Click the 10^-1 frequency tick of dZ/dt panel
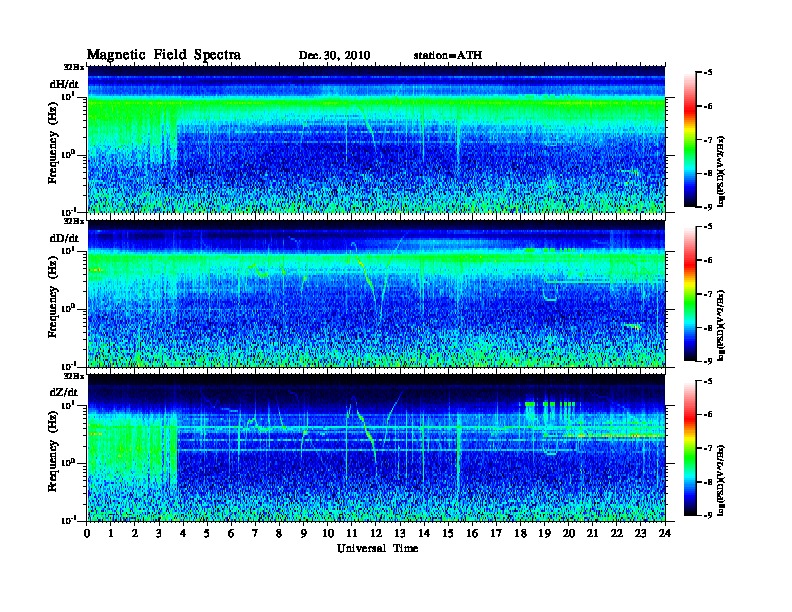This screenshot has height=612, width=792. (x=68, y=520)
